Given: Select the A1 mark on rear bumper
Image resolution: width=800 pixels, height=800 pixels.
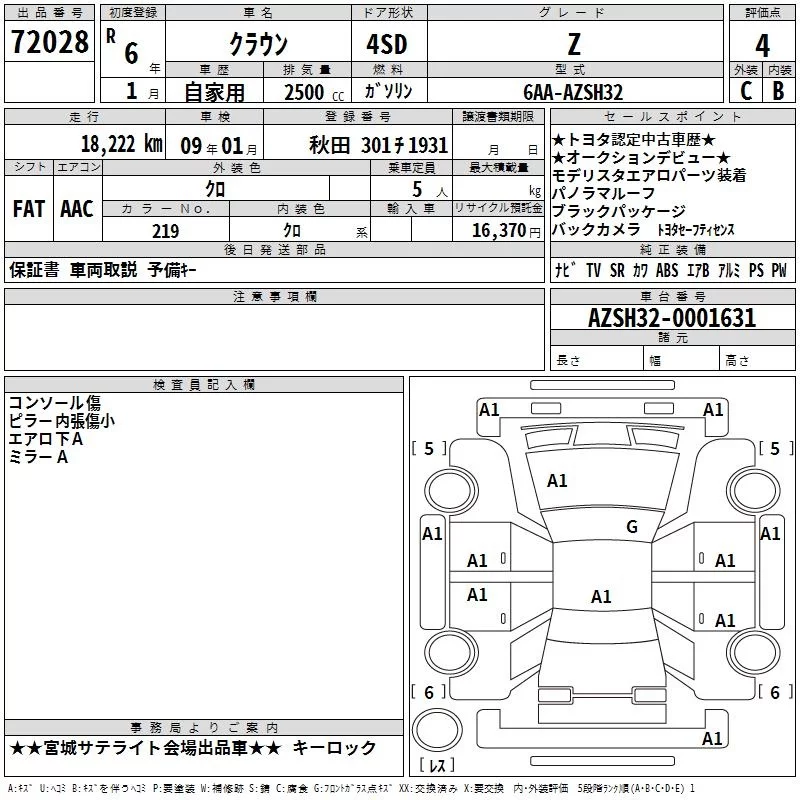Looking at the screenshot, I should click(712, 739).
